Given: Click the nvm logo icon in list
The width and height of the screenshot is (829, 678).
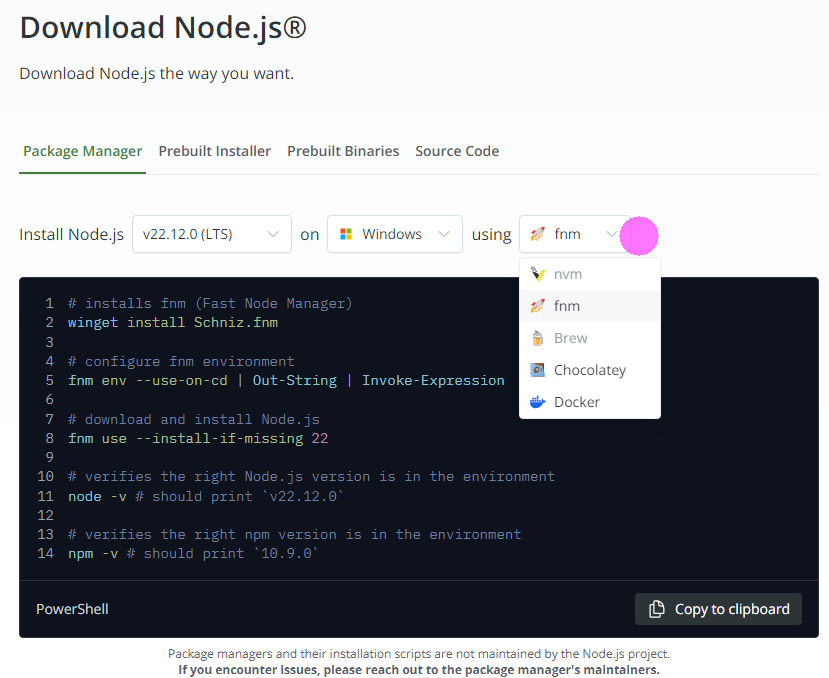Looking at the screenshot, I should (x=538, y=274).
